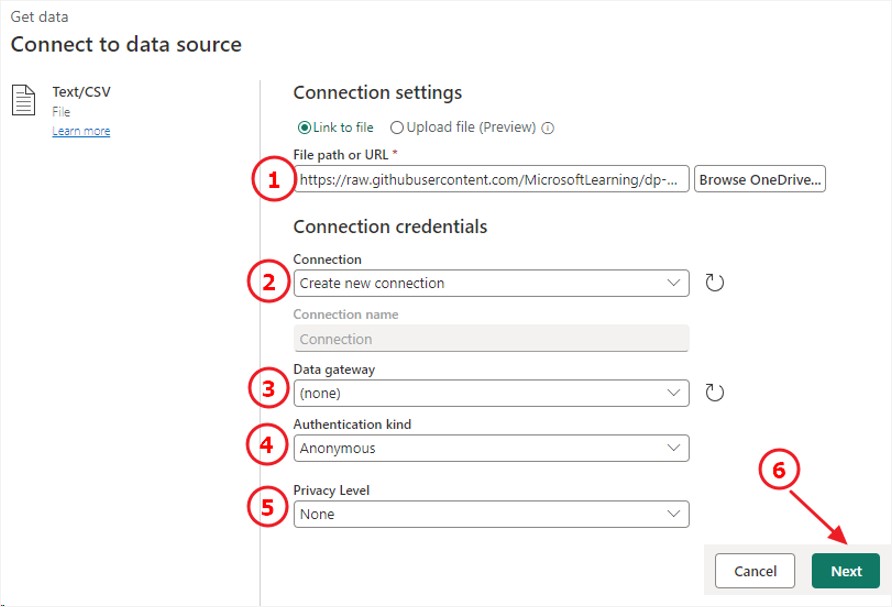Click the info icon beside Upload file
The width and height of the screenshot is (892, 607).
pyautogui.click(x=548, y=128)
